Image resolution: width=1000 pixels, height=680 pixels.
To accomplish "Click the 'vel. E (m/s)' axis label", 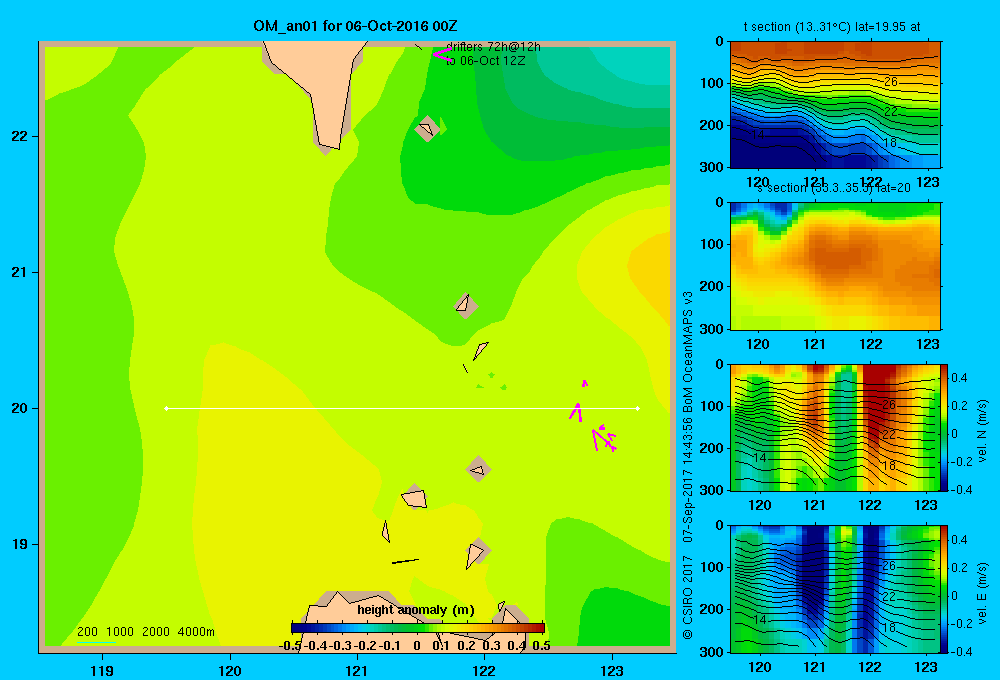I will pyautogui.click(x=982, y=593).
